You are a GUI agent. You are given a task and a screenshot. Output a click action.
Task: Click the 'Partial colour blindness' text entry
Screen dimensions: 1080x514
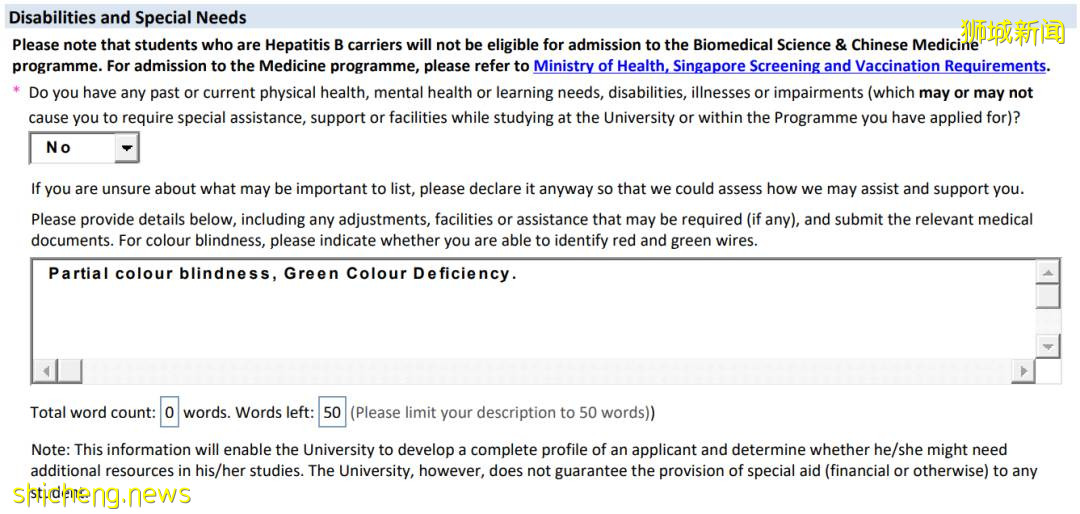pyautogui.click(x=282, y=274)
